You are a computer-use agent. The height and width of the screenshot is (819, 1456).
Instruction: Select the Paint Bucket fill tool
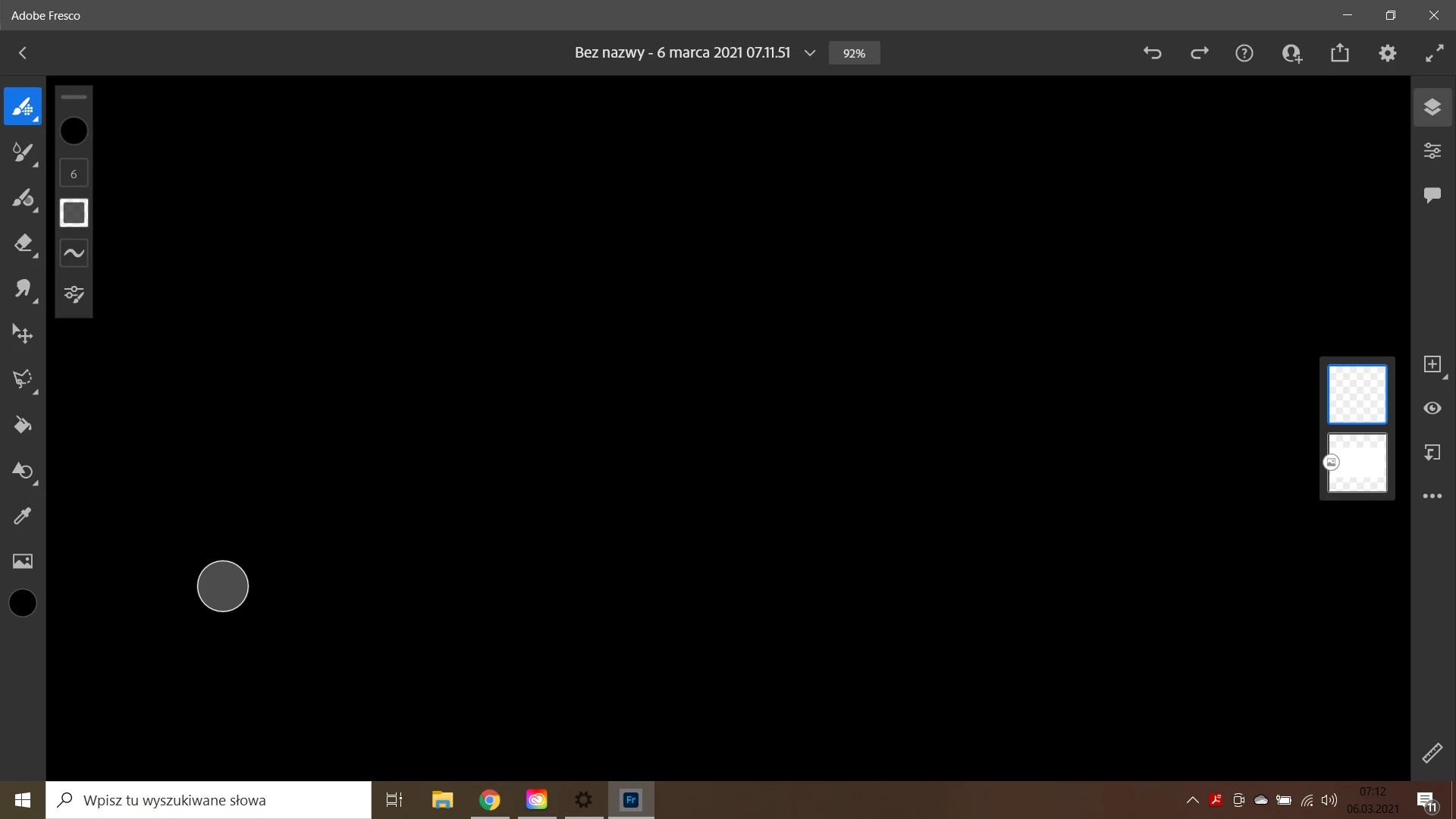pos(23,425)
